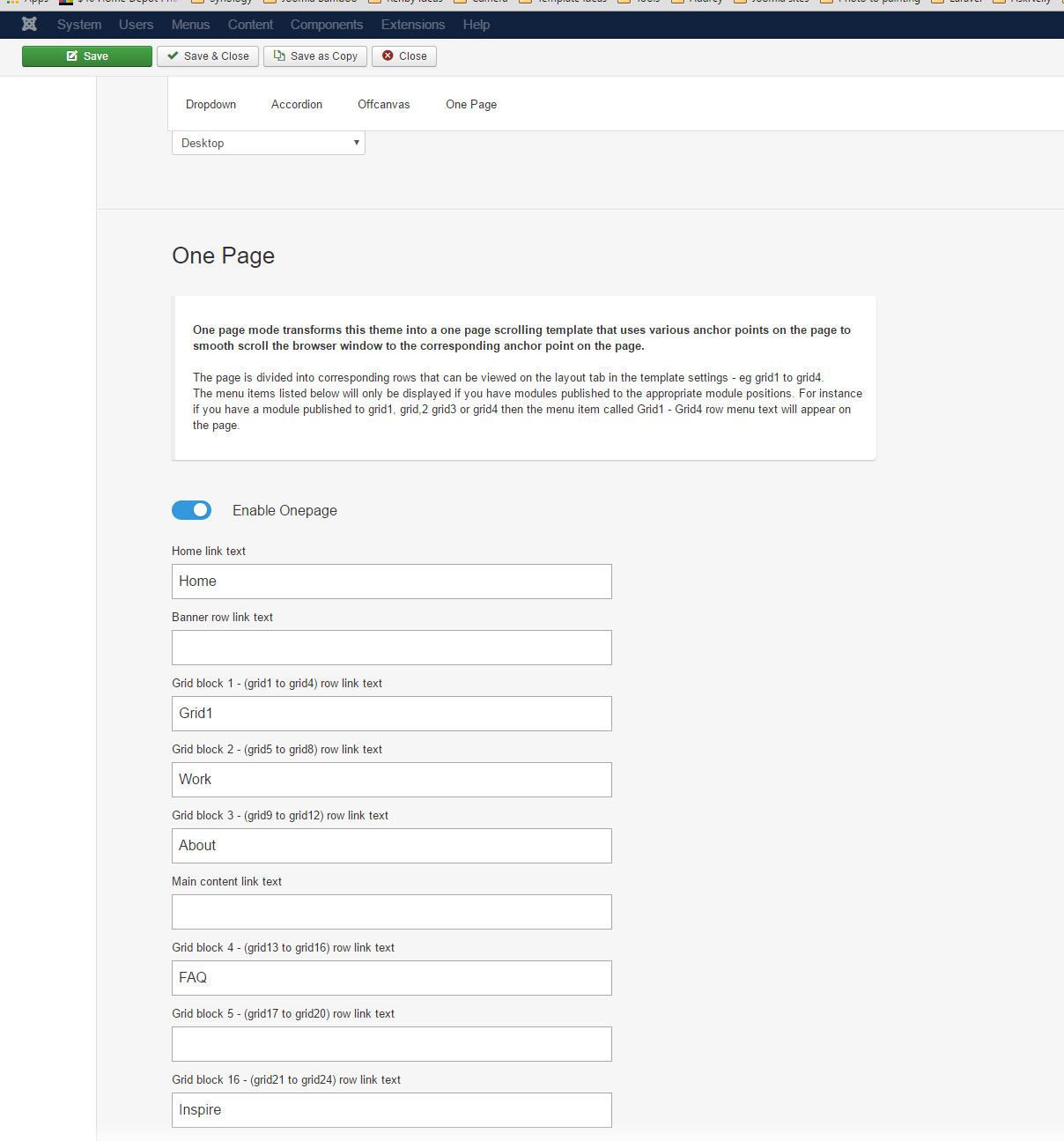Click 'Grid block 2 - (grid5 to grid8)' label
1064x1141 pixels.
pyautogui.click(x=277, y=749)
